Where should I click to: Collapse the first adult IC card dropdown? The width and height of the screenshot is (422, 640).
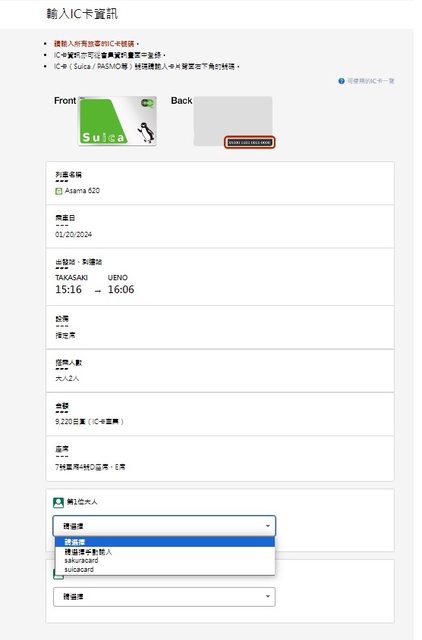pos(164,526)
